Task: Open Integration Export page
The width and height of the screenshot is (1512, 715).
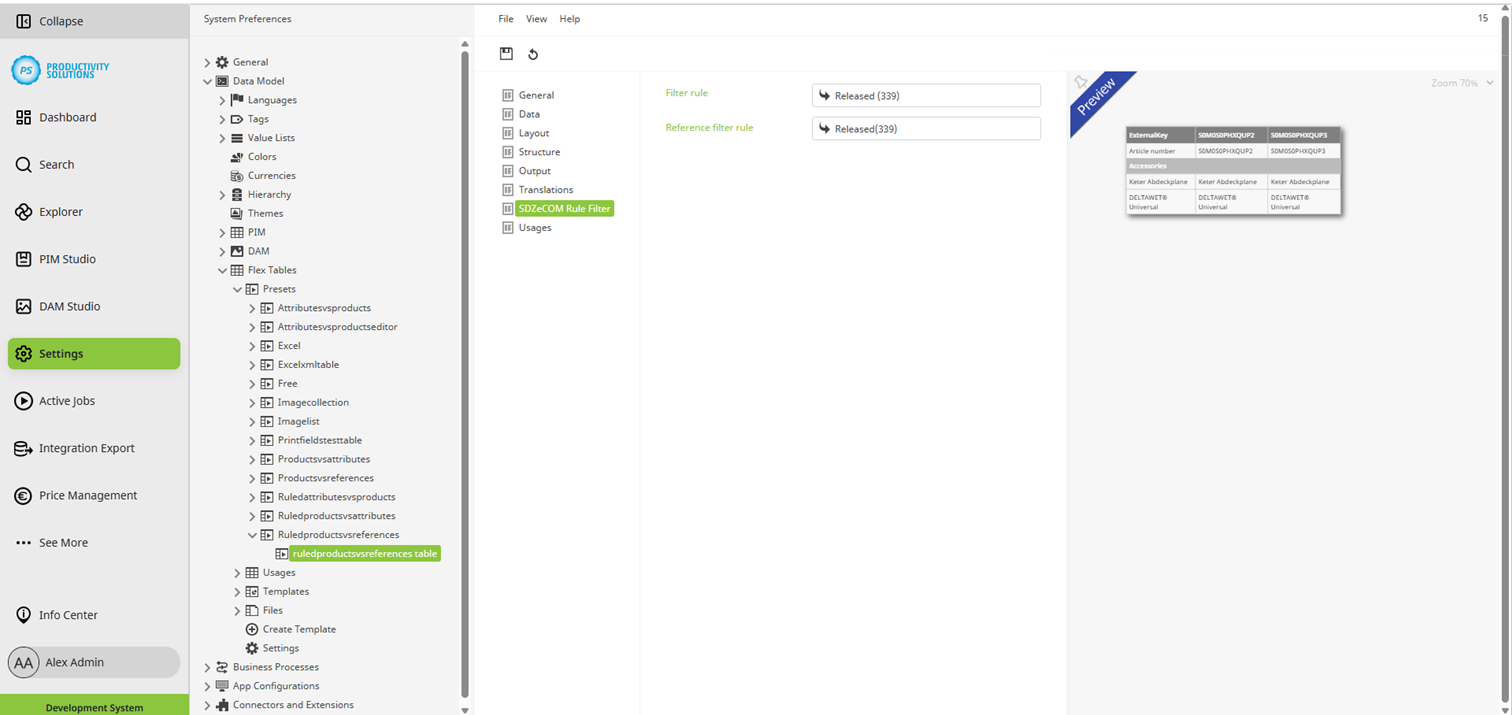Action: click(x=86, y=448)
